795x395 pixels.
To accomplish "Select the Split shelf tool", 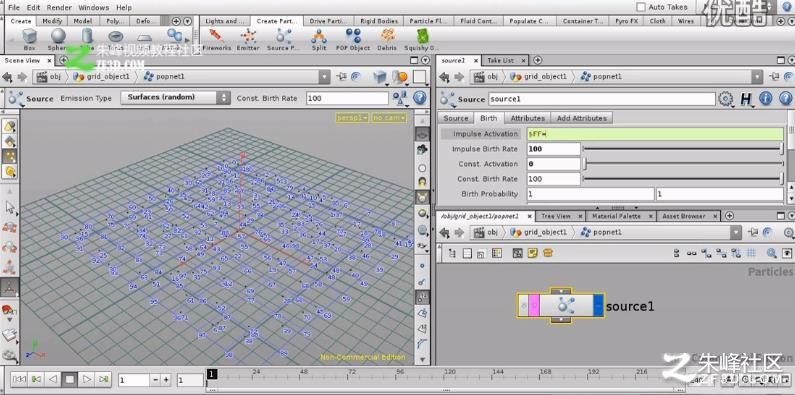I will point(319,39).
